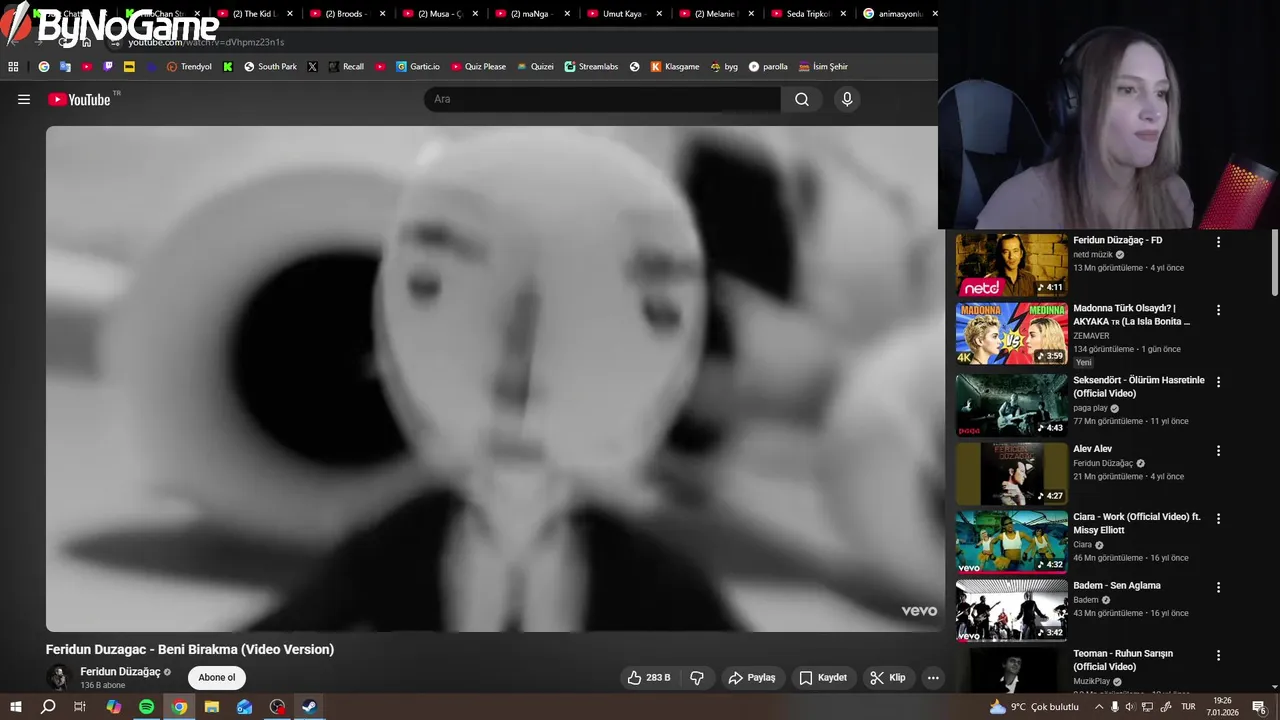Click the Feridun Düzağaç channel name
The height and width of the screenshot is (720, 1280).
click(120, 672)
